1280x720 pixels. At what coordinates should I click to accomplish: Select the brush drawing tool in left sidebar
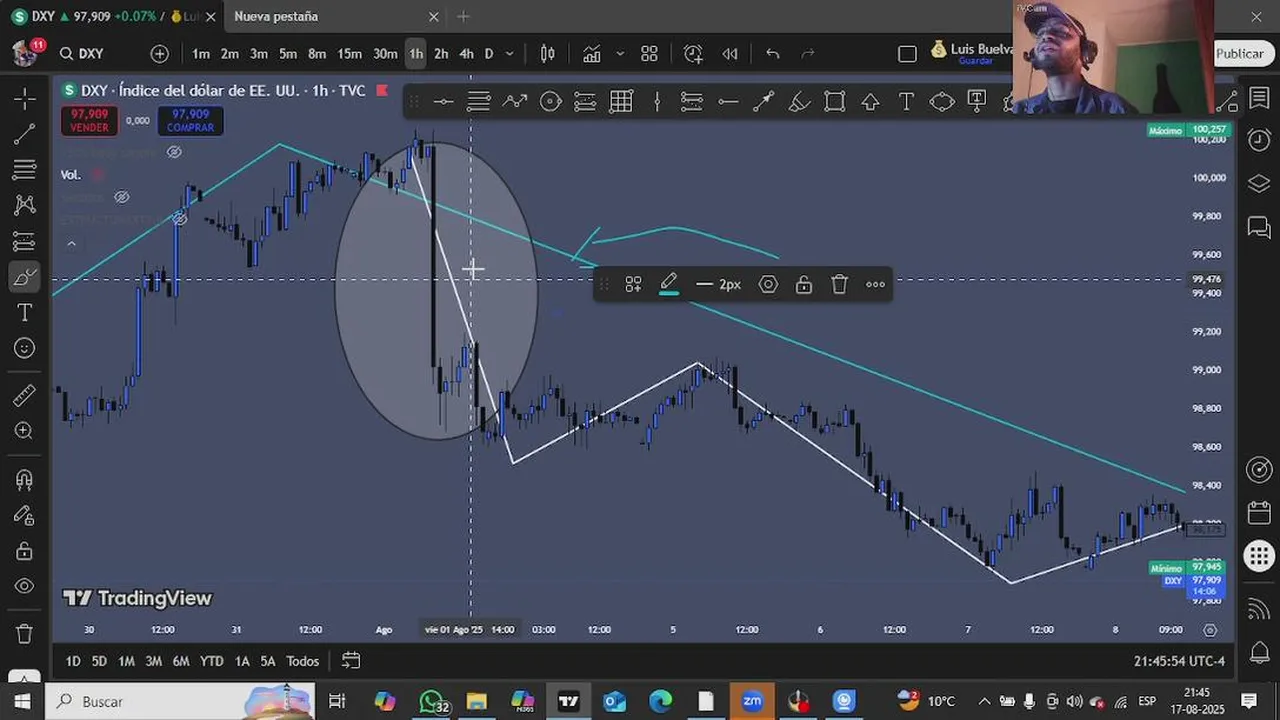25,277
